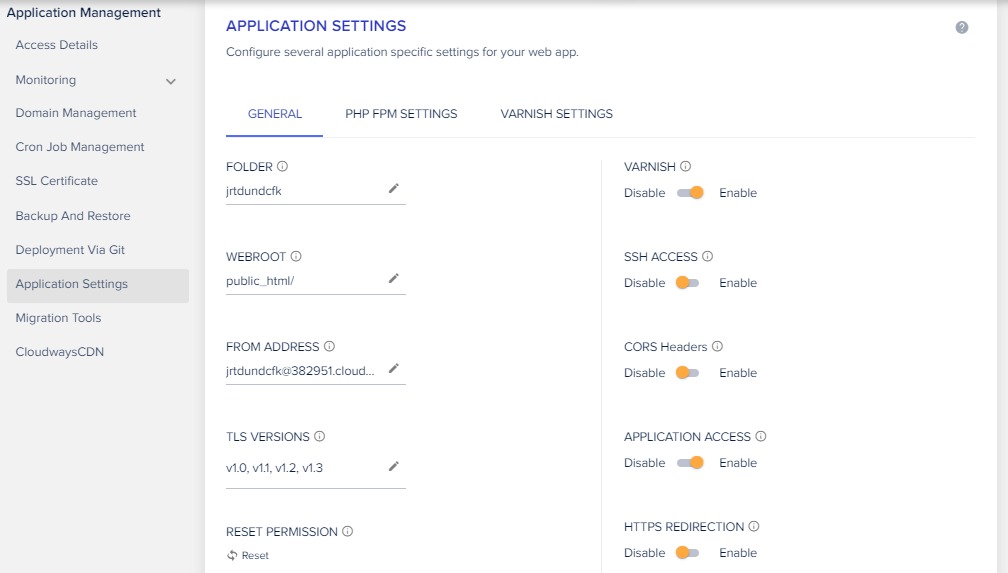The image size is (1008, 573).
Task: Toggle the APPLICATION ACCESS switch
Action: pos(691,463)
